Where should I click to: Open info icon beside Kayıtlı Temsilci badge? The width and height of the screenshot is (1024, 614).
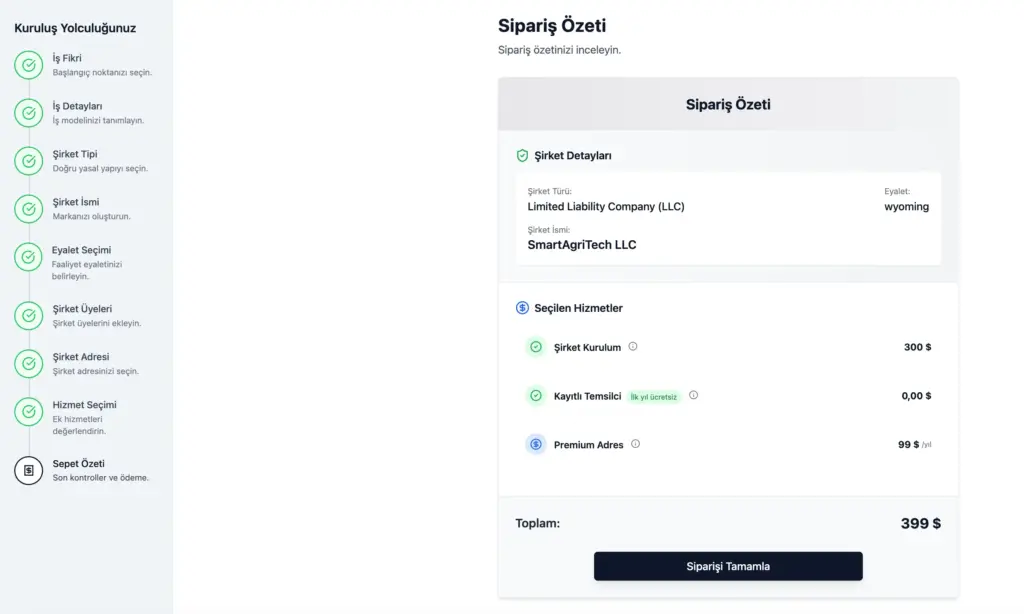click(x=694, y=395)
